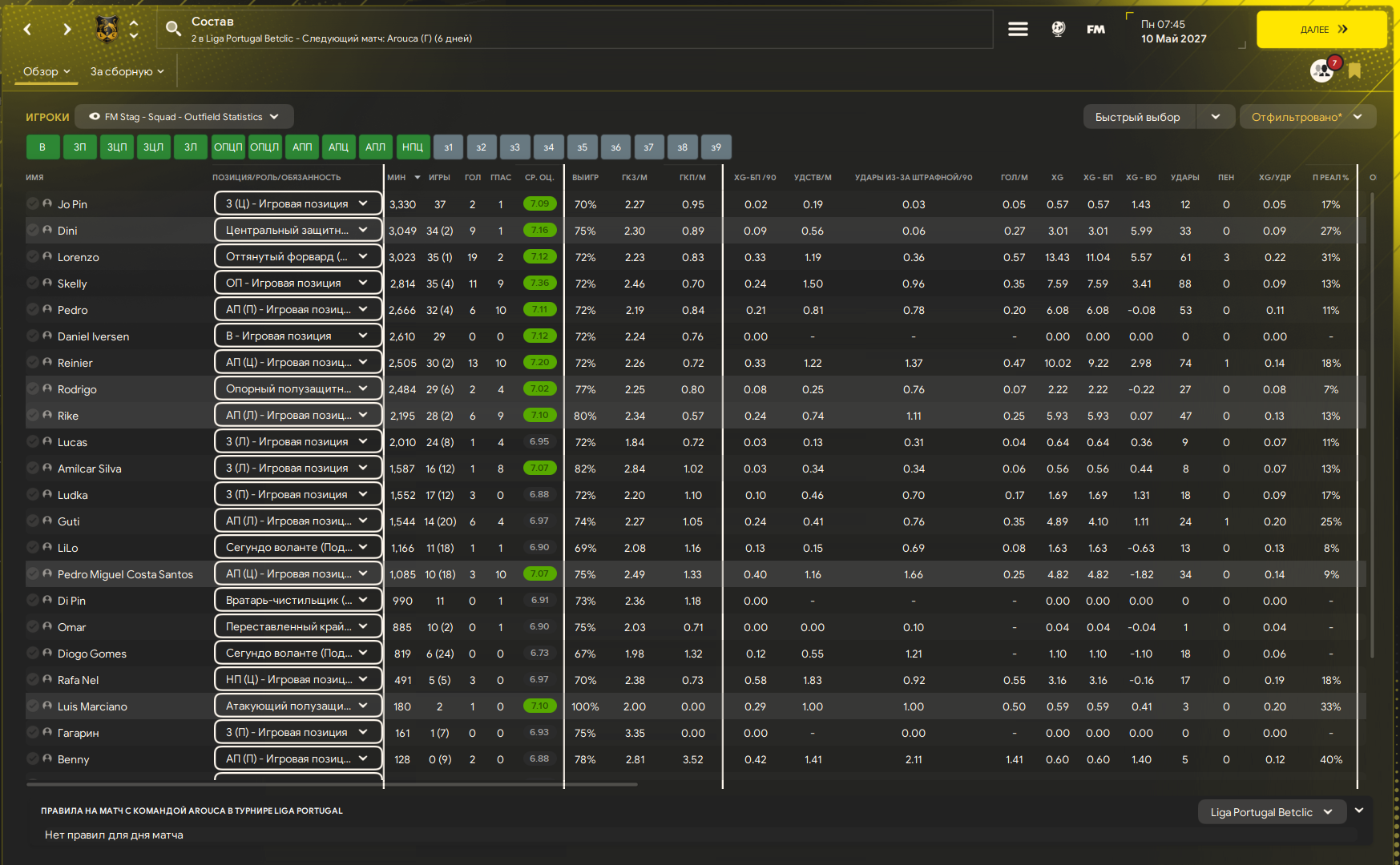Tick the selection checkmark for Reinier

tap(33, 363)
